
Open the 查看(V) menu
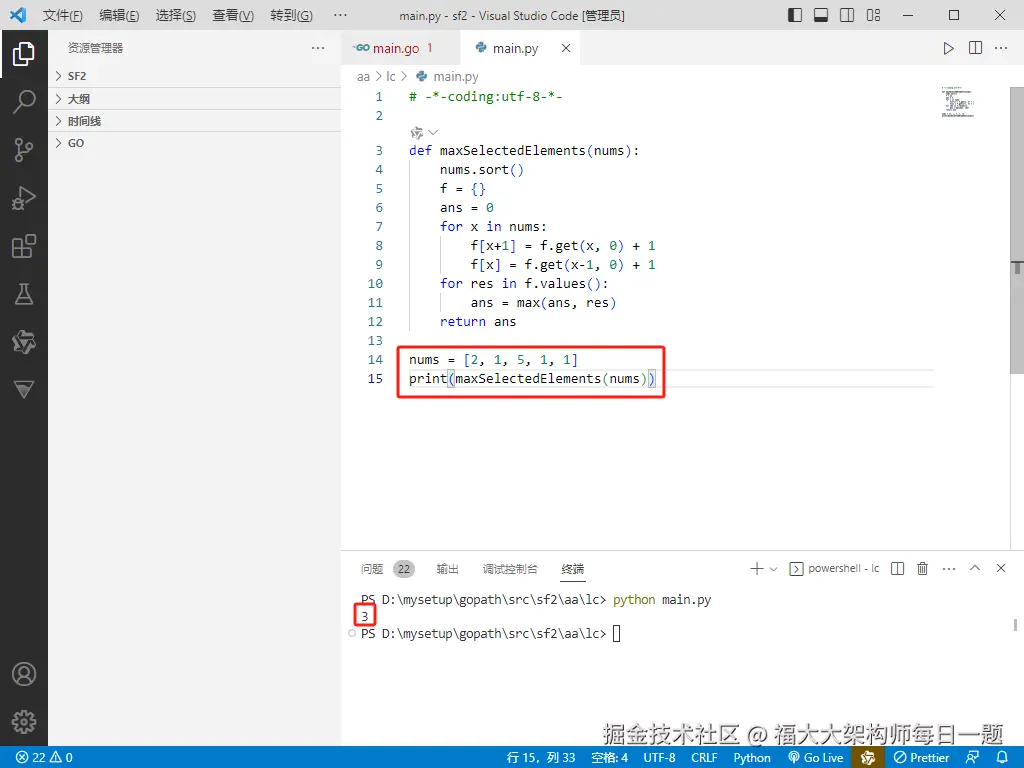coord(232,15)
